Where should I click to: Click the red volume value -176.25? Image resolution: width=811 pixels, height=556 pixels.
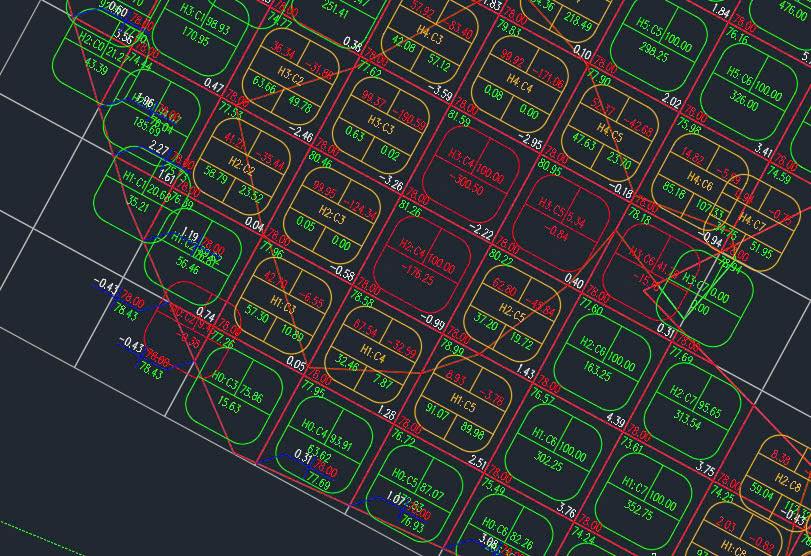coord(418,275)
